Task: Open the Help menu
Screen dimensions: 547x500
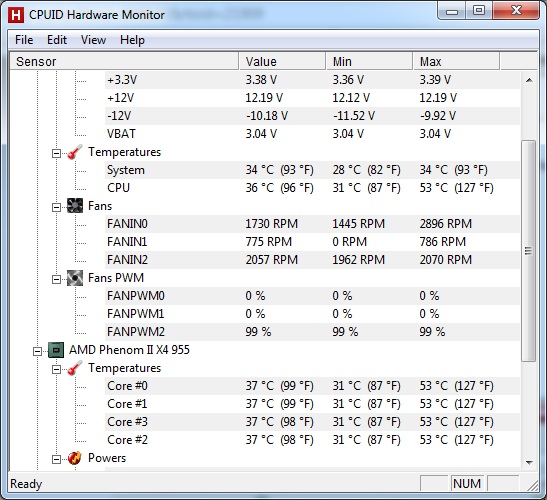Action: point(132,40)
